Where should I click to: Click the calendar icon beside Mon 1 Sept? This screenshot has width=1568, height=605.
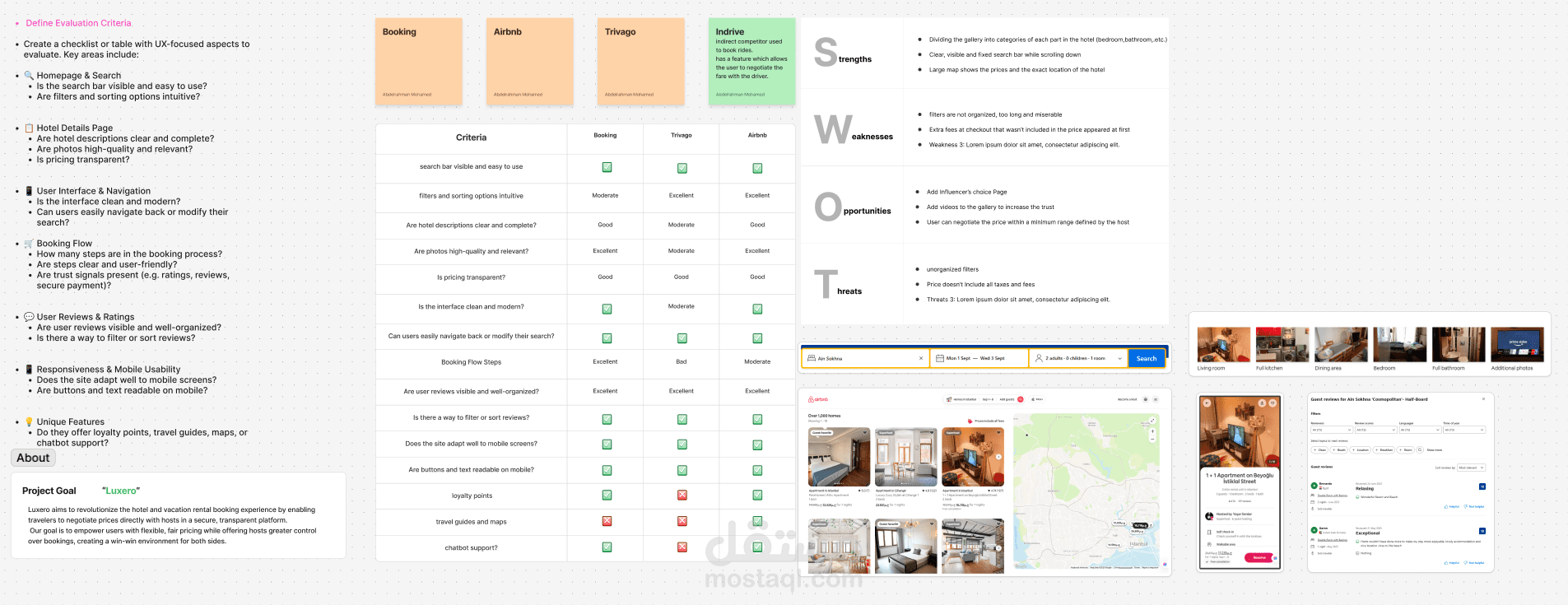click(x=940, y=359)
